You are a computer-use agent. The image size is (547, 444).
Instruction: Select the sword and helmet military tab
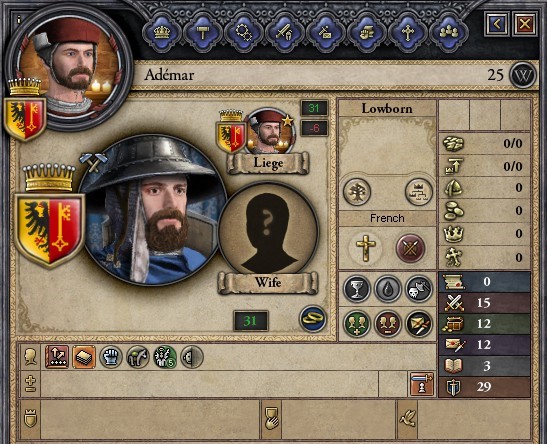[284, 33]
